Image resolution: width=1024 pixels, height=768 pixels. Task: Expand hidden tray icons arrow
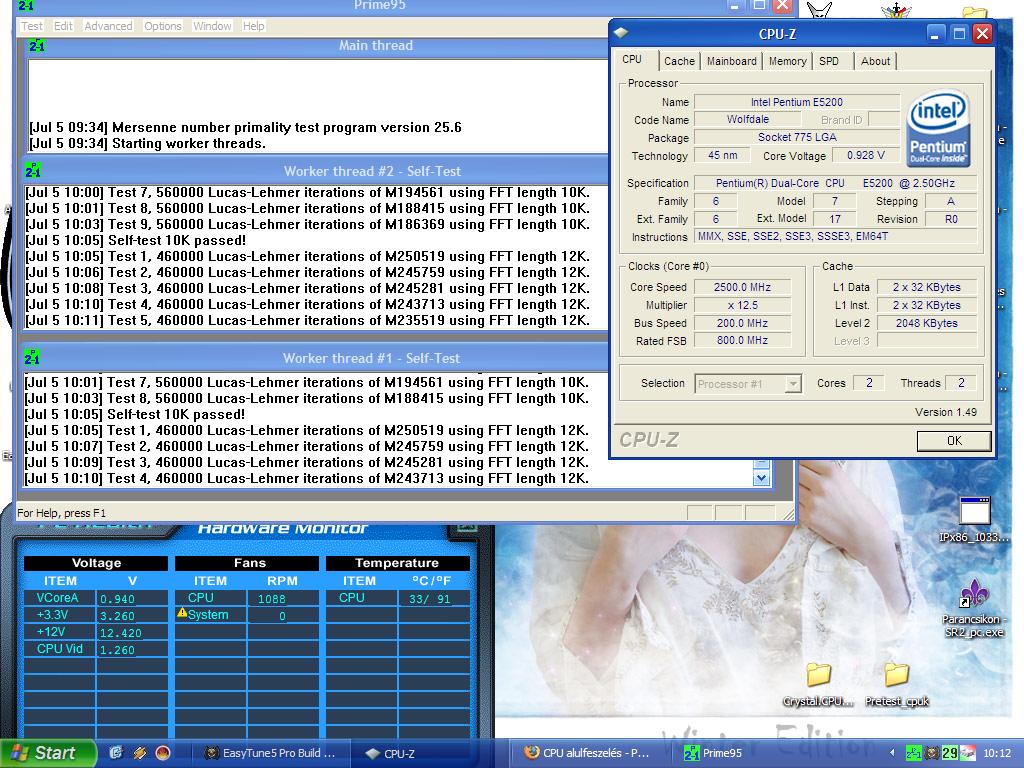[x=892, y=753]
